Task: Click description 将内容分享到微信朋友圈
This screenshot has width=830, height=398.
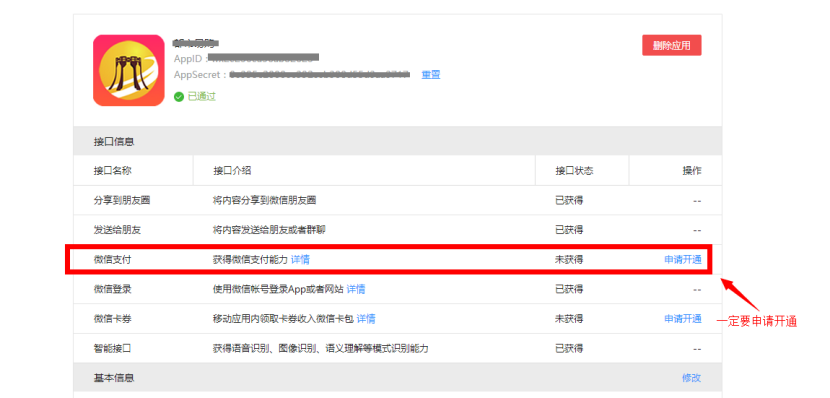Action: [265, 200]
